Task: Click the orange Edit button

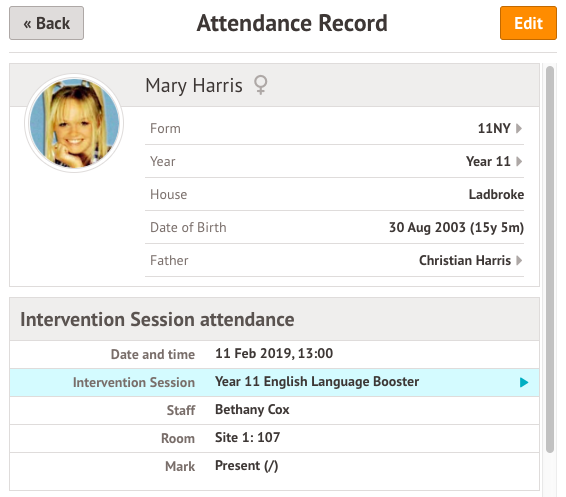Action: click(528, 23)
